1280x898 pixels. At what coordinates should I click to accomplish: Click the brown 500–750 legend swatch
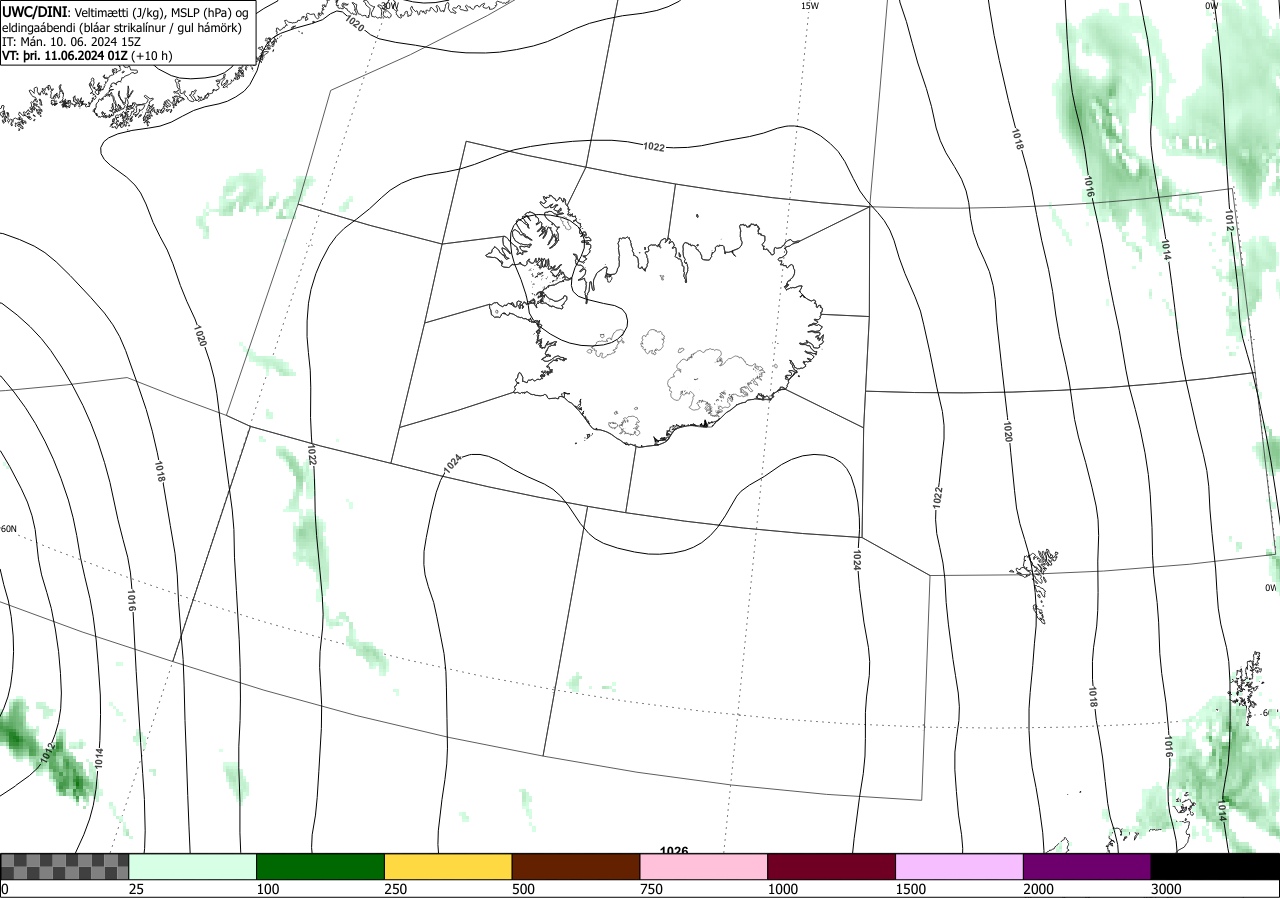576,866
